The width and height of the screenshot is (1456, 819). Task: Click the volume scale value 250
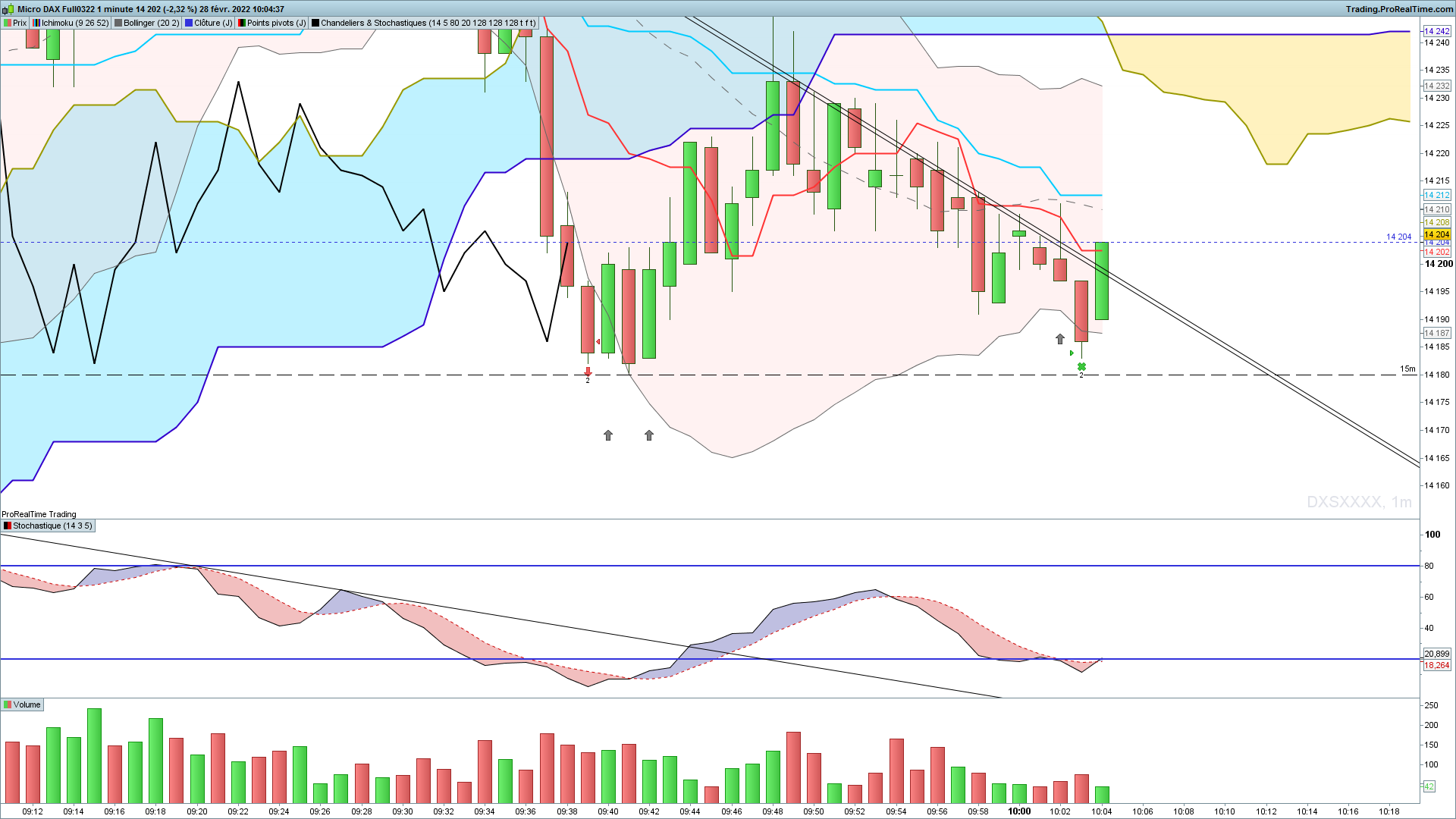pyautogui.click(x=1432, y=705)
